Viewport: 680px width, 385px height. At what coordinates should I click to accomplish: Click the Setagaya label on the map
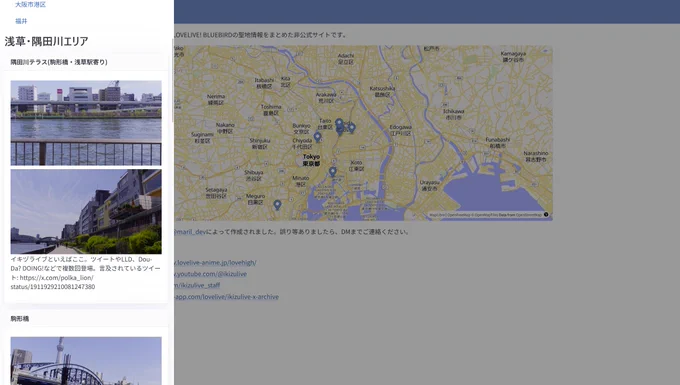point(216,193)
